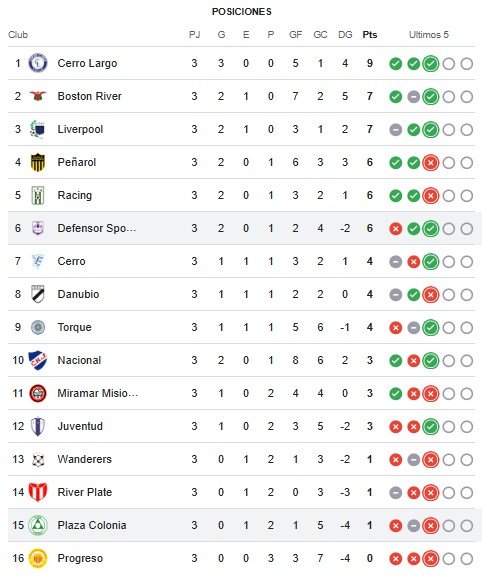The image size is (482, 580).
Task: Open the Miramar Misiones team link
Action: (x=98, y=393)
